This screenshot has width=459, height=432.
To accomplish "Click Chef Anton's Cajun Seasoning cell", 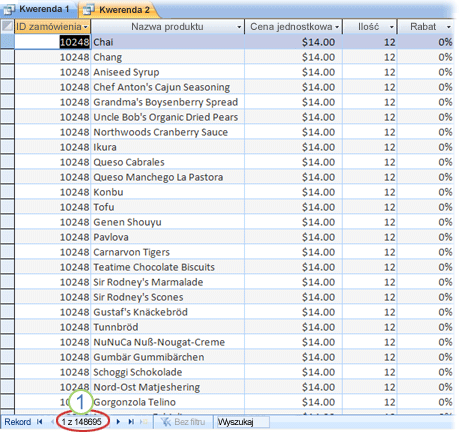I will coord(168,87).
